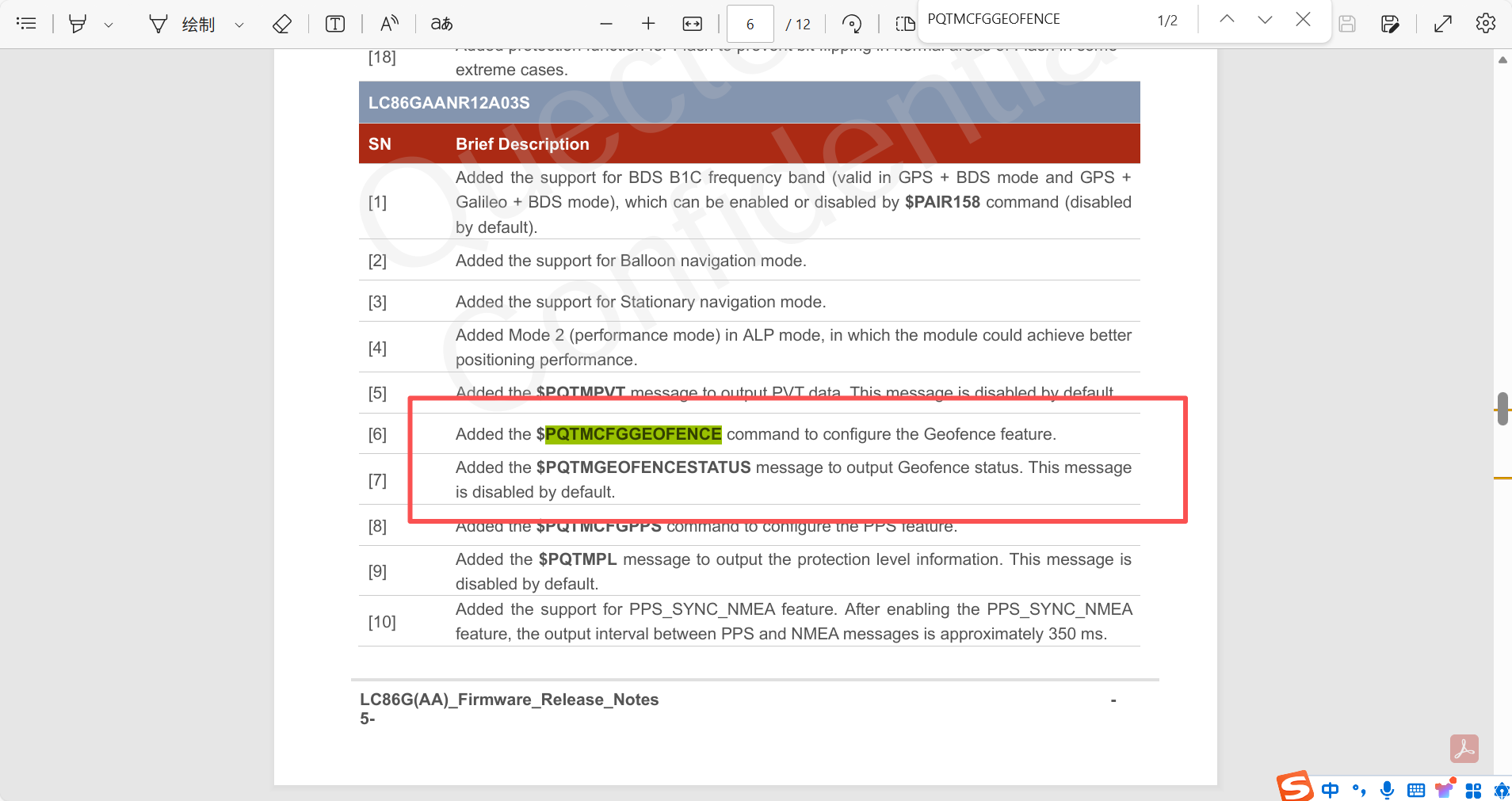Click the page number input field

(750, 24)
